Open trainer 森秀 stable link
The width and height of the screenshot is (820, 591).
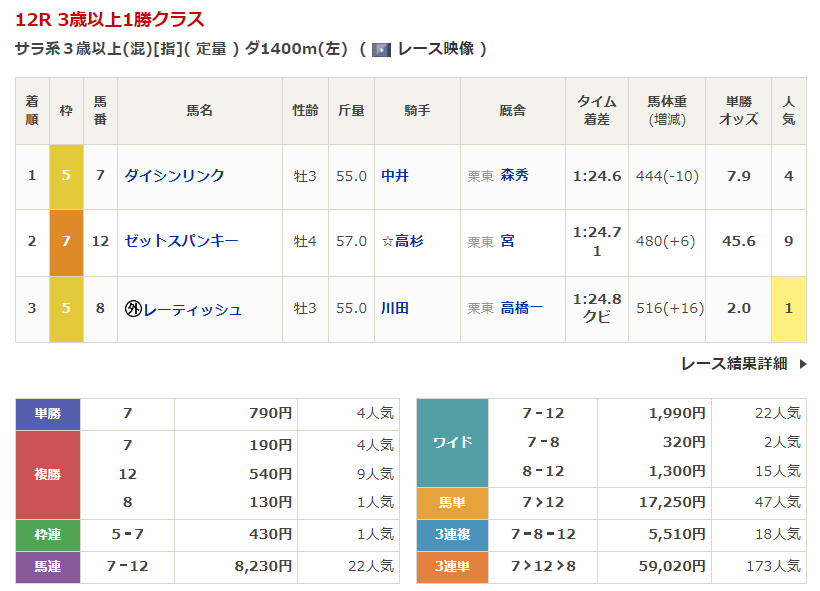pyautogui.click(x=515, y=175)
